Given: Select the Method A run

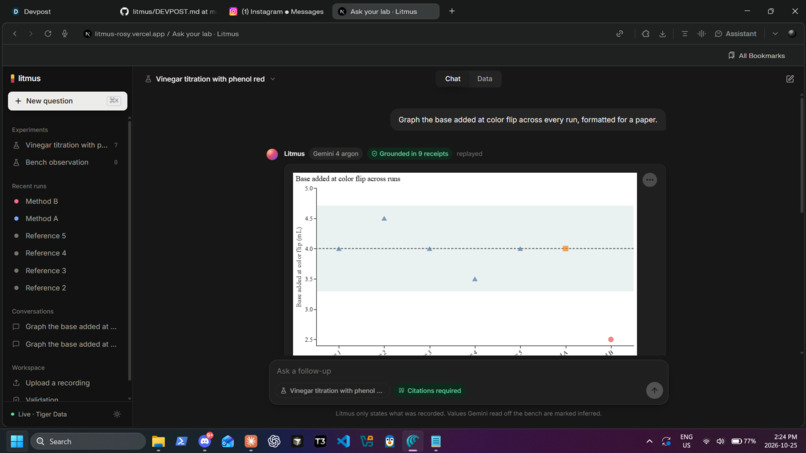Looking at the screenshot, I should pyautogui.click(x=41, y=219).
